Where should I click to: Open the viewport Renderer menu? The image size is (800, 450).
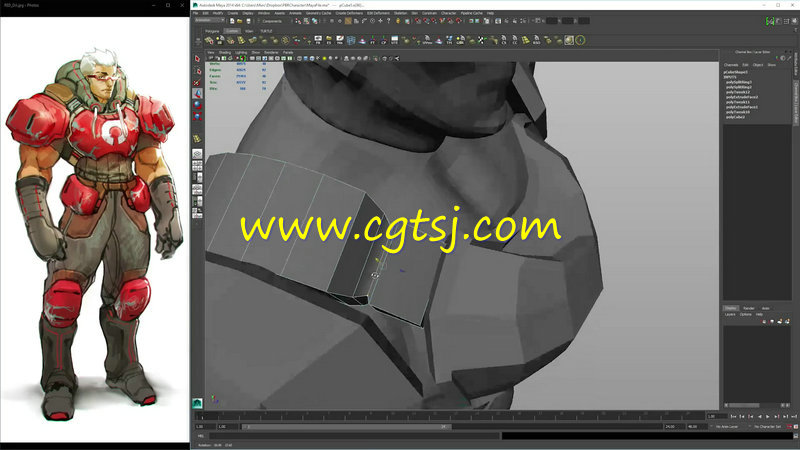click(271, 53)
